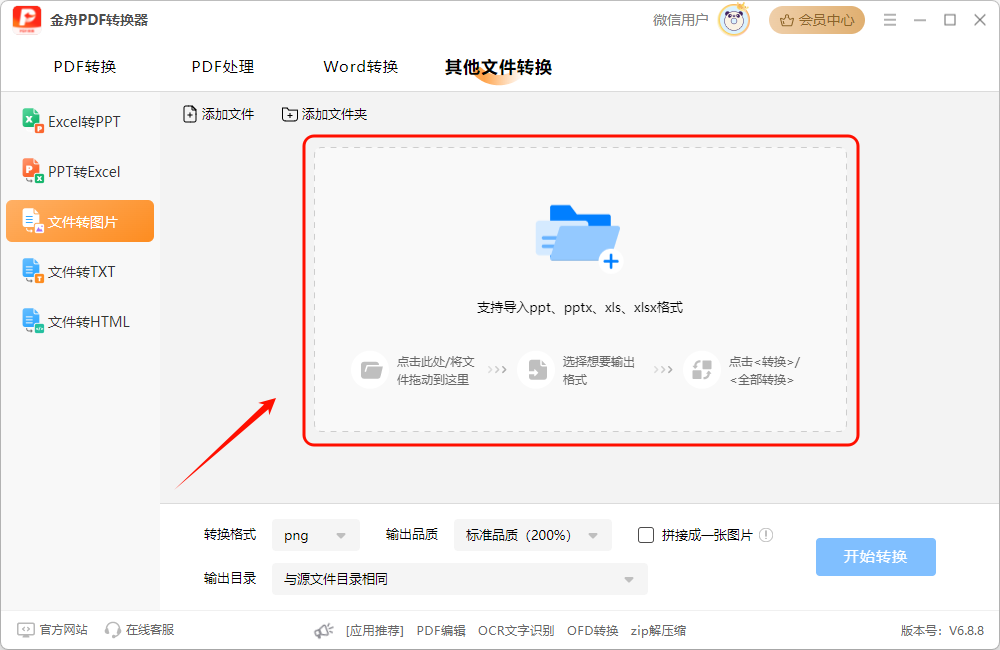Screen dimensions: 1000x650
Task: Close the converter window
Action: tap(980, 20)
